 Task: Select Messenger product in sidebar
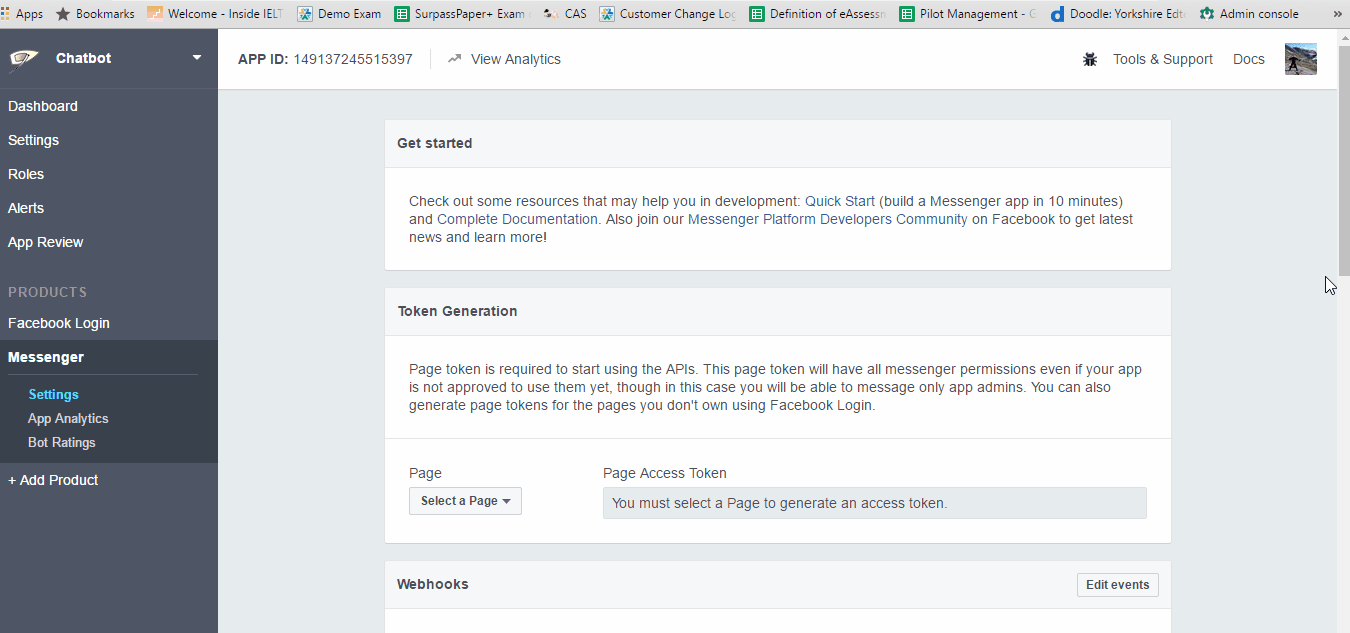[x=46, y=357]
